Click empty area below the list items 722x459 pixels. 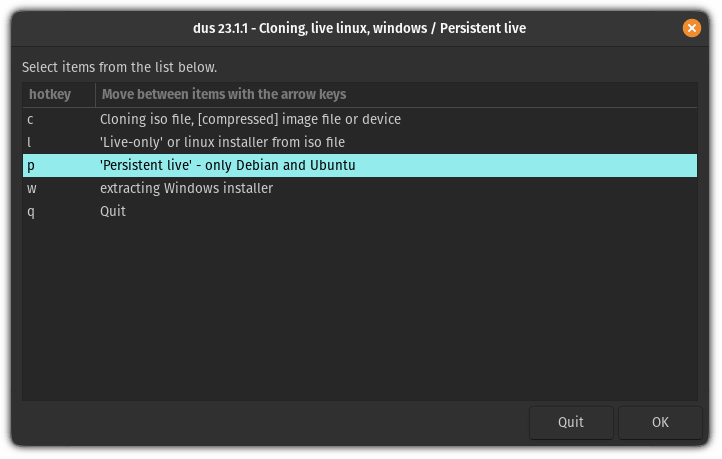click(x=360, y=310)
